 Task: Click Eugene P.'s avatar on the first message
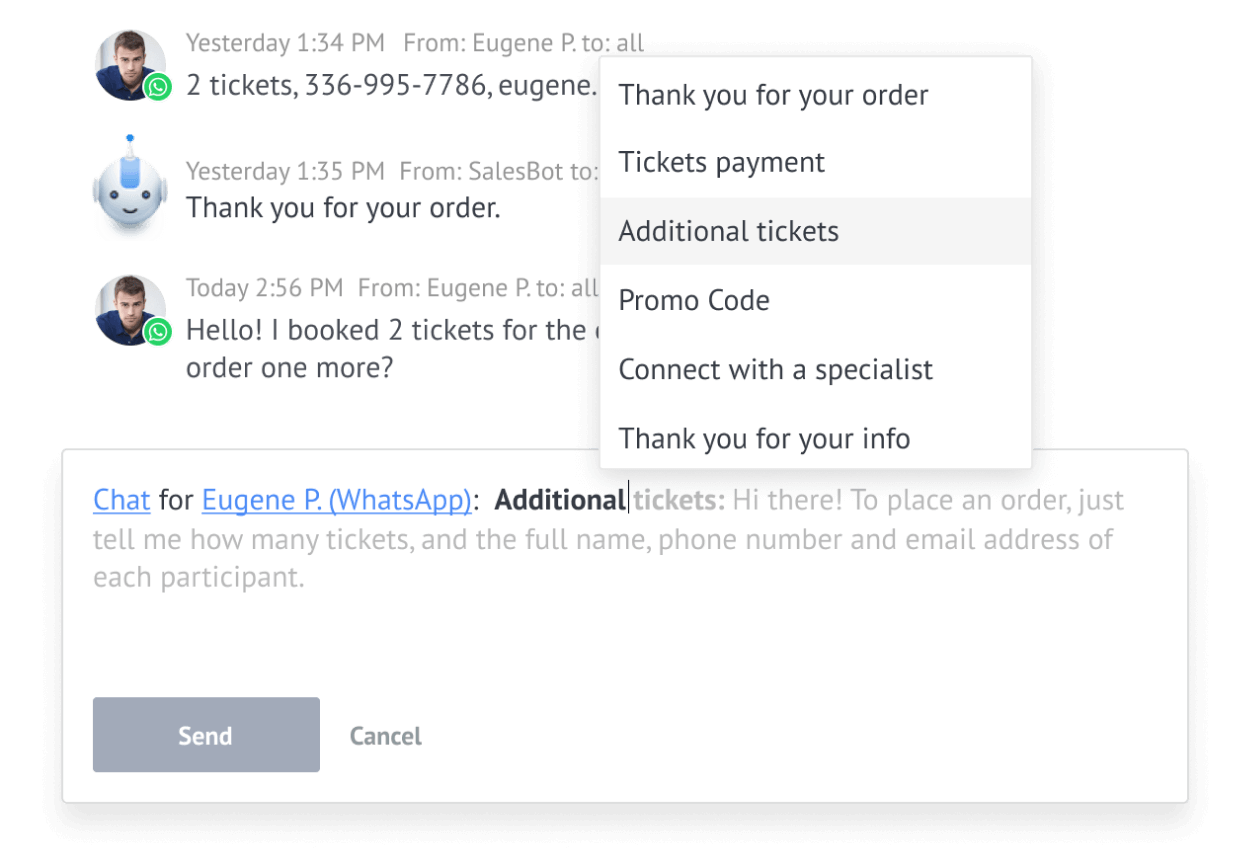pos(130,65)
